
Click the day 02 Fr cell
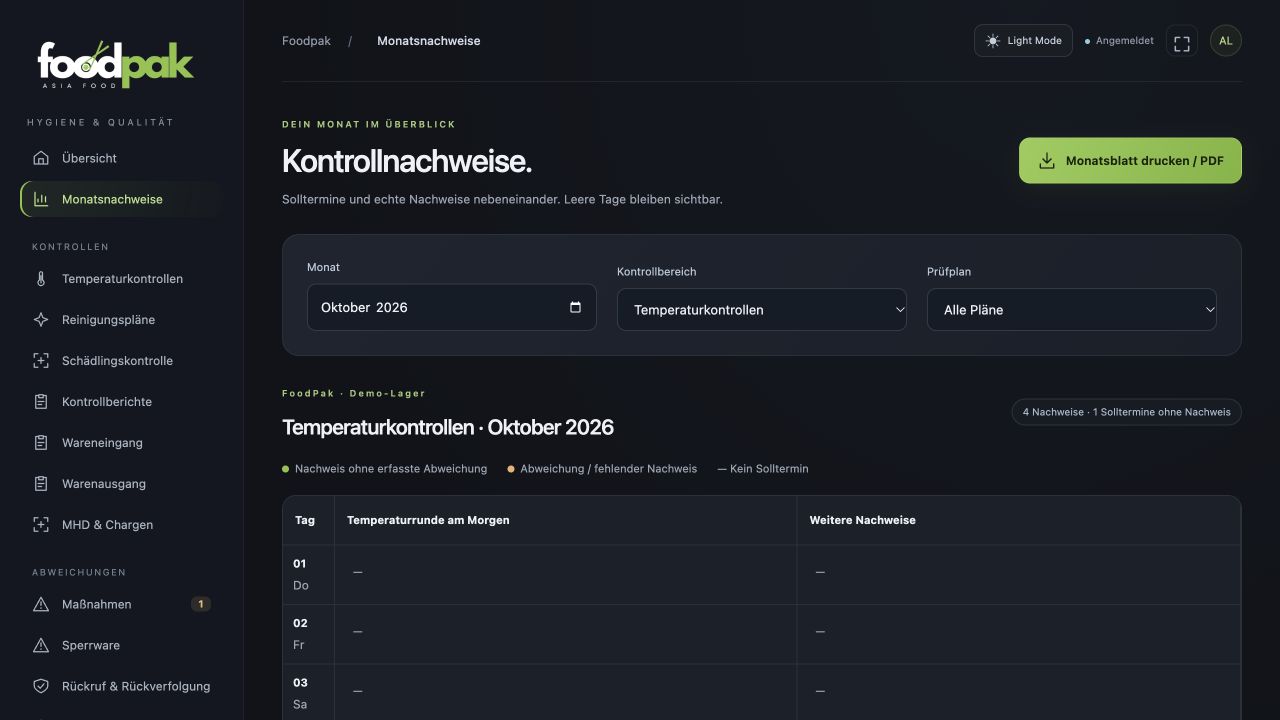click(x=308, y=634)
